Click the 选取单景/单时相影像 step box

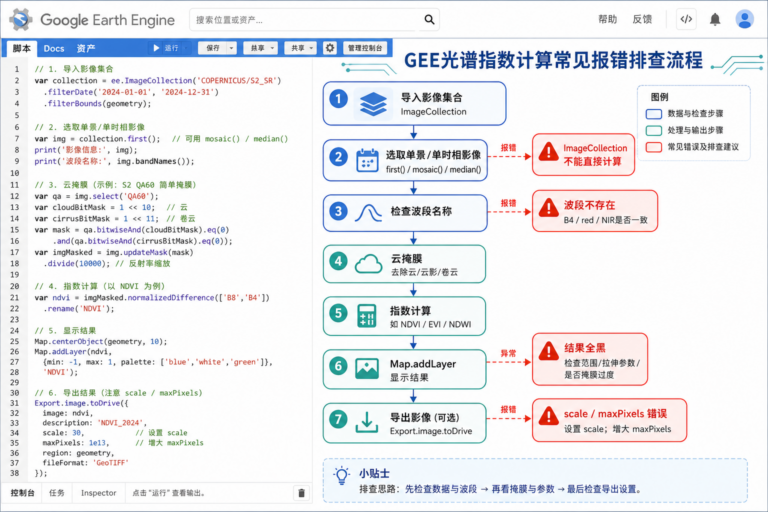click(x=405, y=160)
